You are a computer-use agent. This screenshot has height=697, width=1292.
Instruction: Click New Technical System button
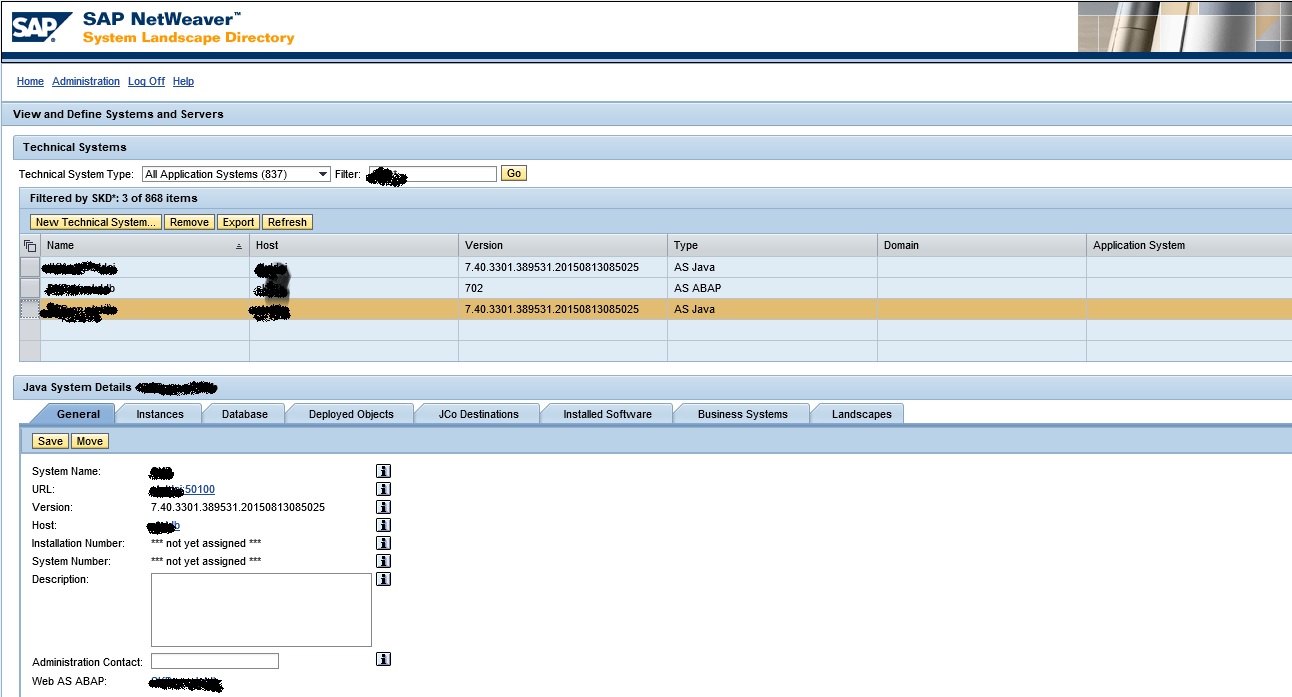pyautogui.click(x=96, y=222)
